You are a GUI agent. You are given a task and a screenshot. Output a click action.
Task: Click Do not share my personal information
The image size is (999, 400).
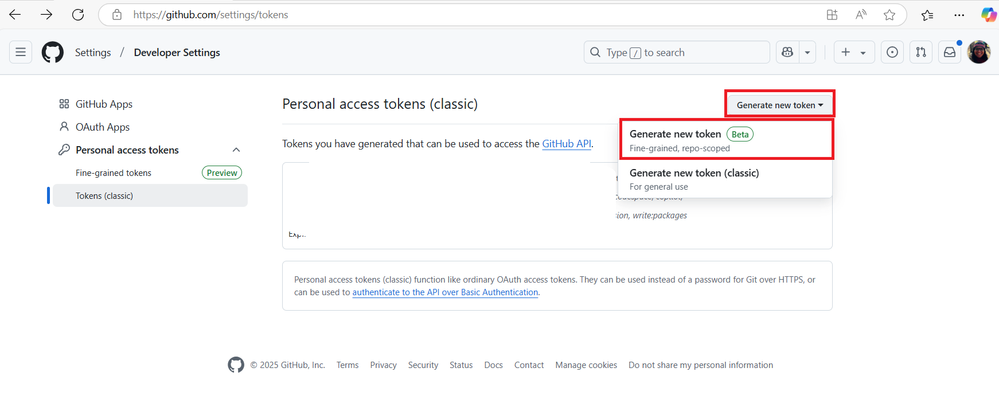tap(701, 365)
